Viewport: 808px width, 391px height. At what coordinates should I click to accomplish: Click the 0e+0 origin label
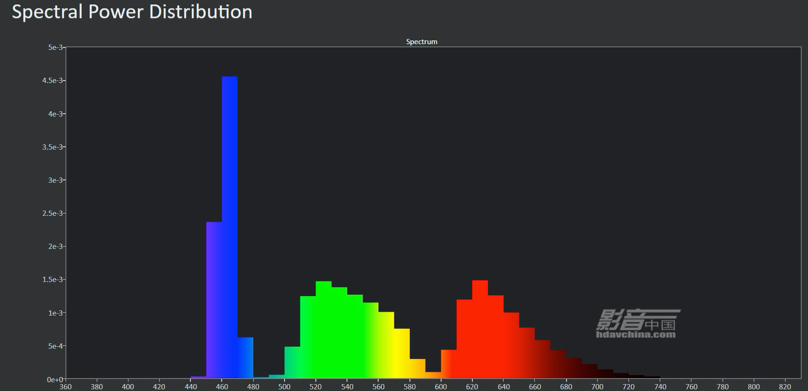pos(55,380)
